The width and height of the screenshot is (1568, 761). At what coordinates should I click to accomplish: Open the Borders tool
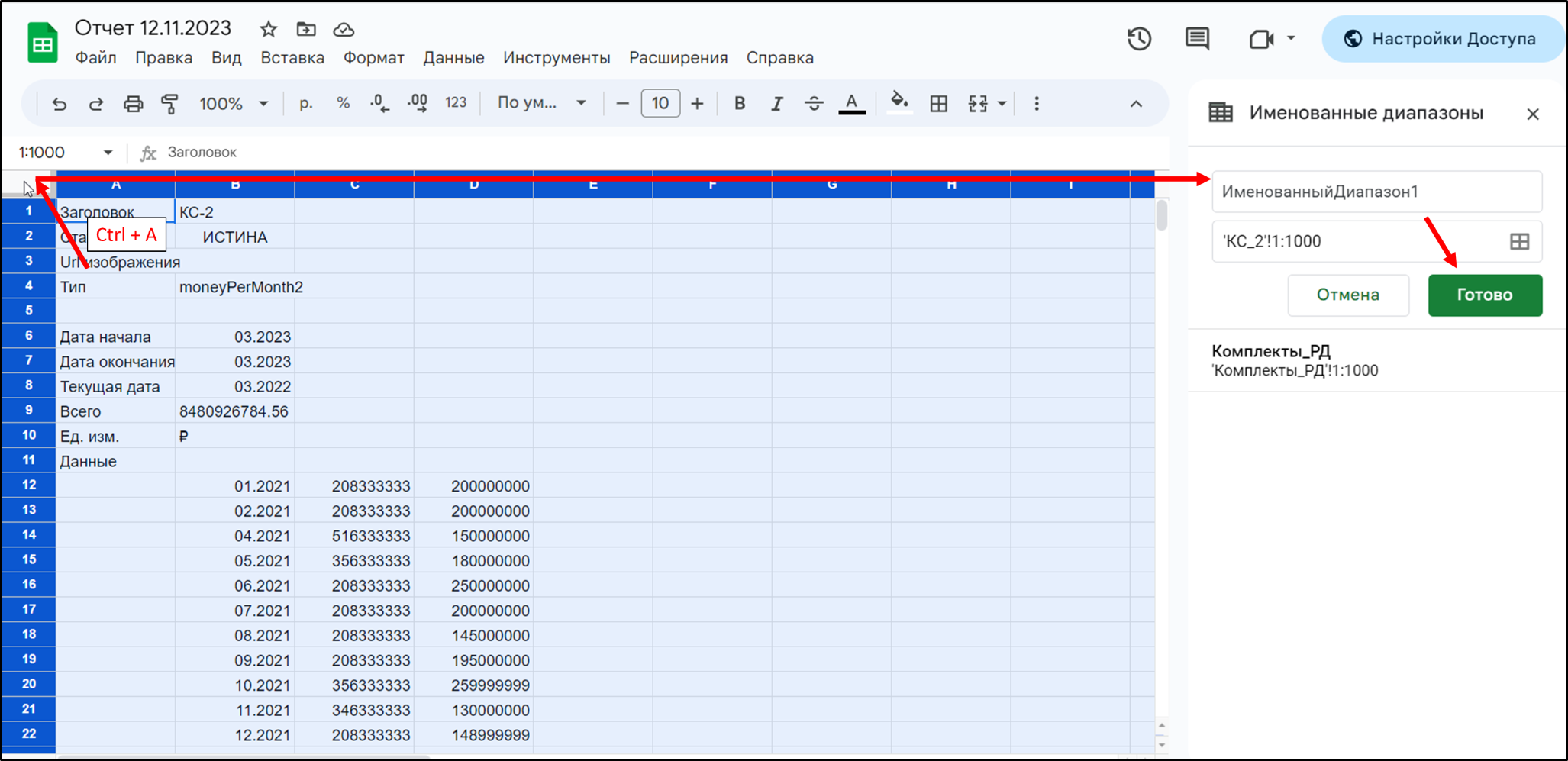click(939, 104)
